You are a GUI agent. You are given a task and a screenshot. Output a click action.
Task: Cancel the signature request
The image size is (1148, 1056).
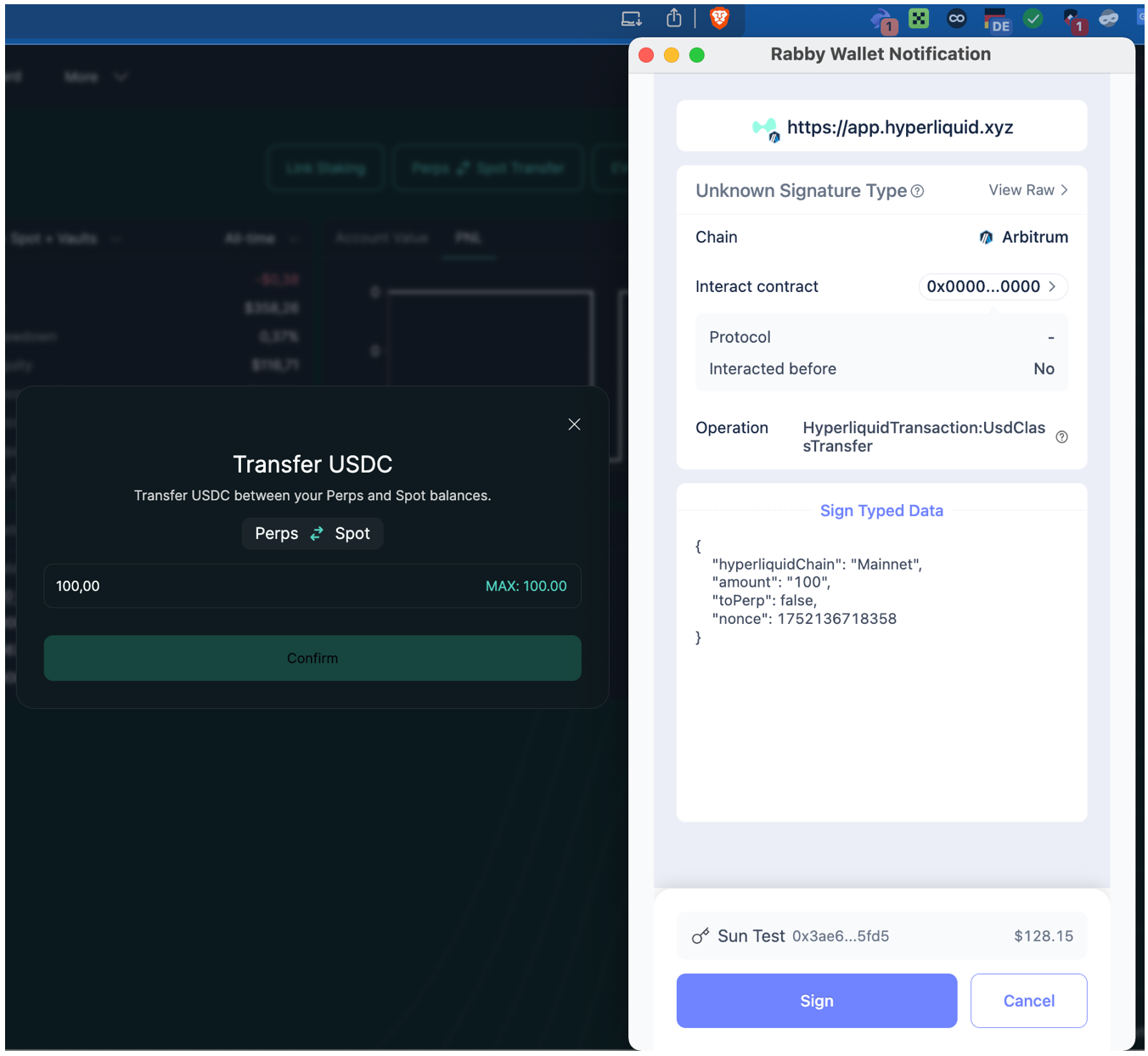coord(1028,1001)
